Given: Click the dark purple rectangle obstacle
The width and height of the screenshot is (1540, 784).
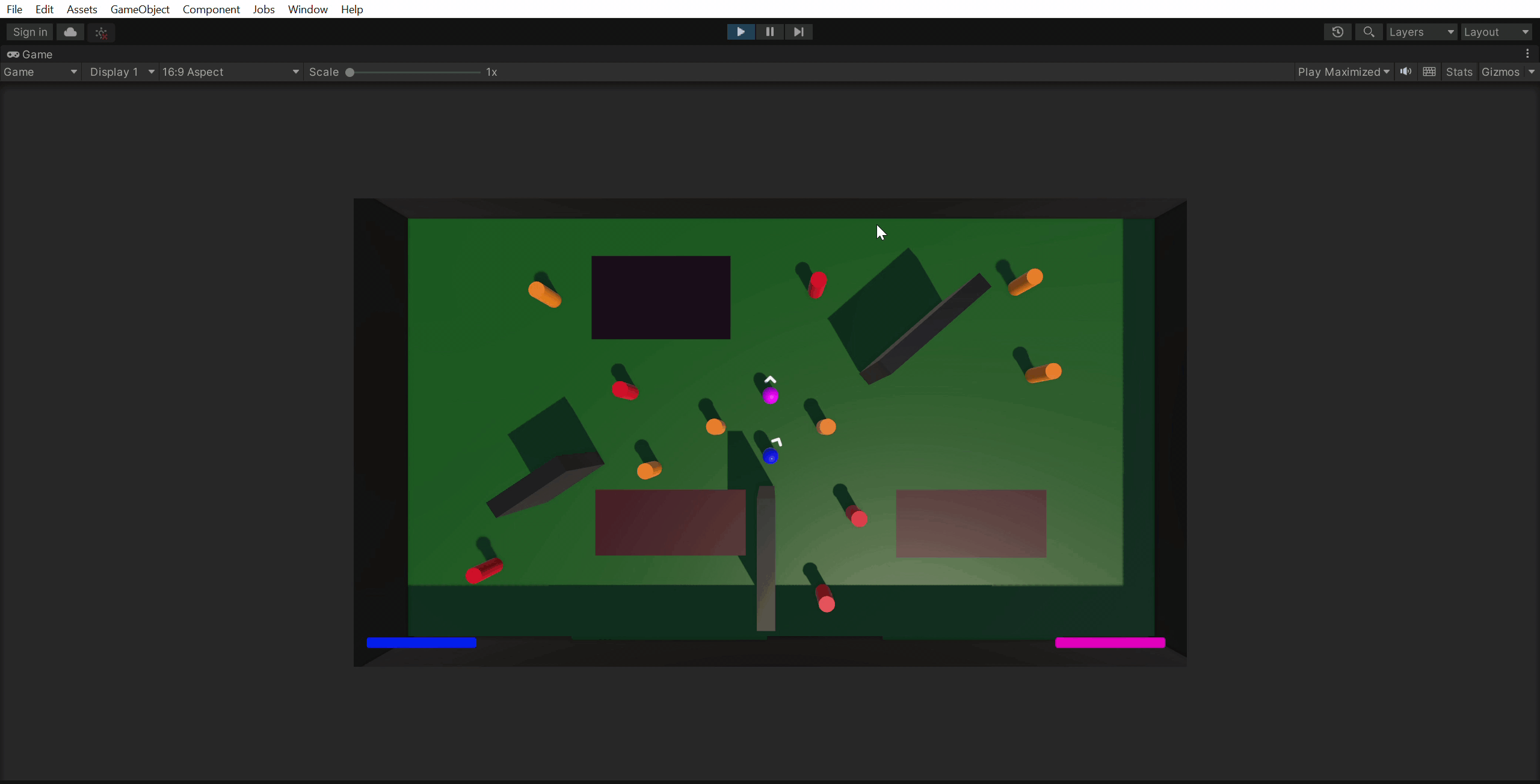Looking at the screenshot, I should click(661, 298).
